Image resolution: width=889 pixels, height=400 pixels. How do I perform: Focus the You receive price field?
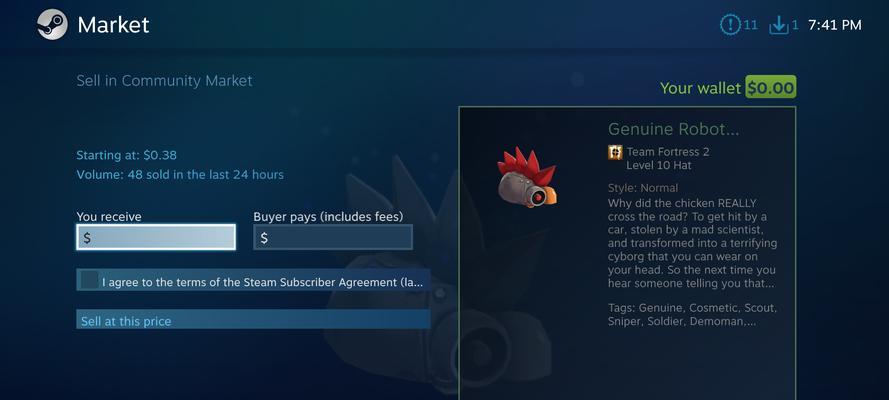pos(156,237)
